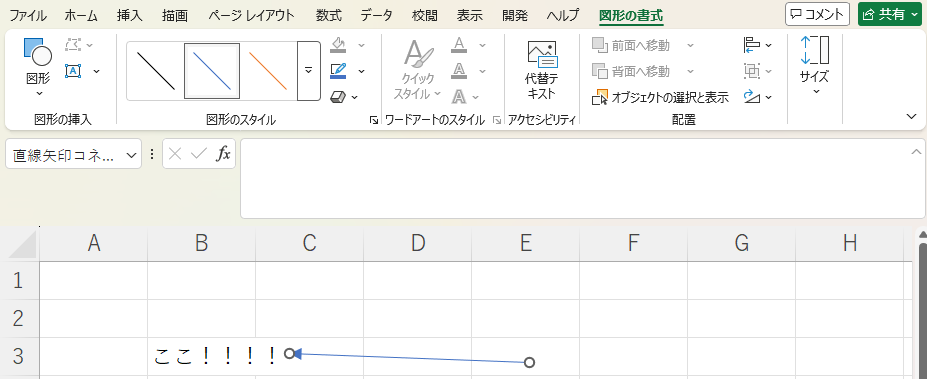Open the 前面へ移動 dropdown arrow

coord(690,46)
